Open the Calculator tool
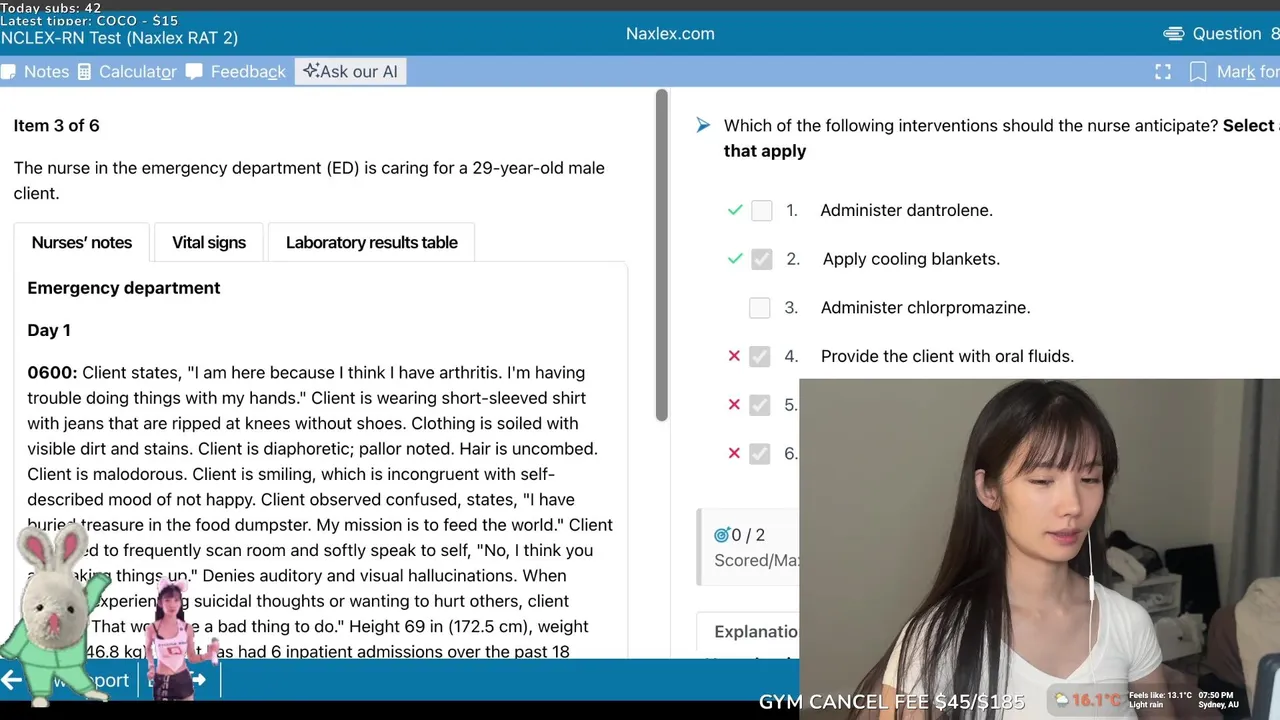 click(127, 72)
